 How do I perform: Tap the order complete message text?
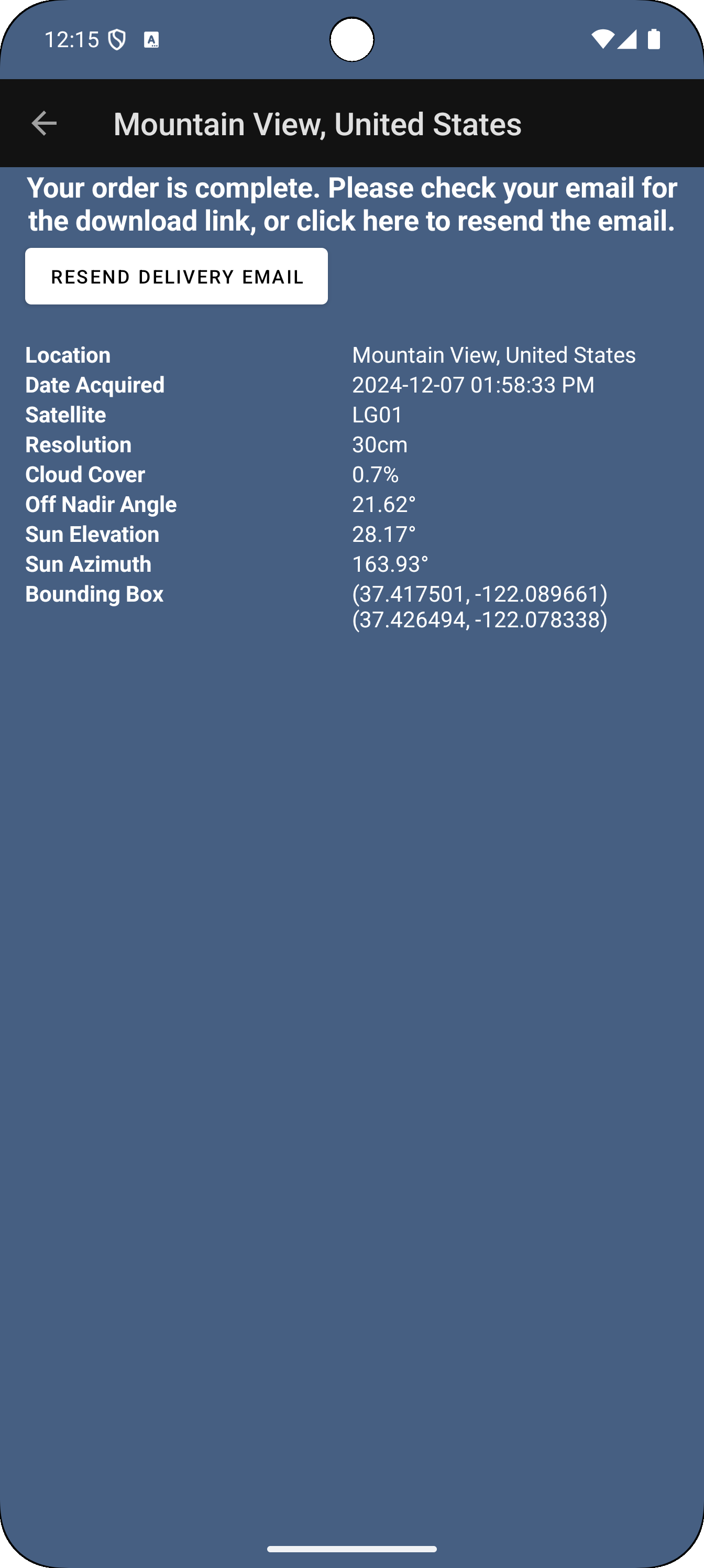[351, 204]
